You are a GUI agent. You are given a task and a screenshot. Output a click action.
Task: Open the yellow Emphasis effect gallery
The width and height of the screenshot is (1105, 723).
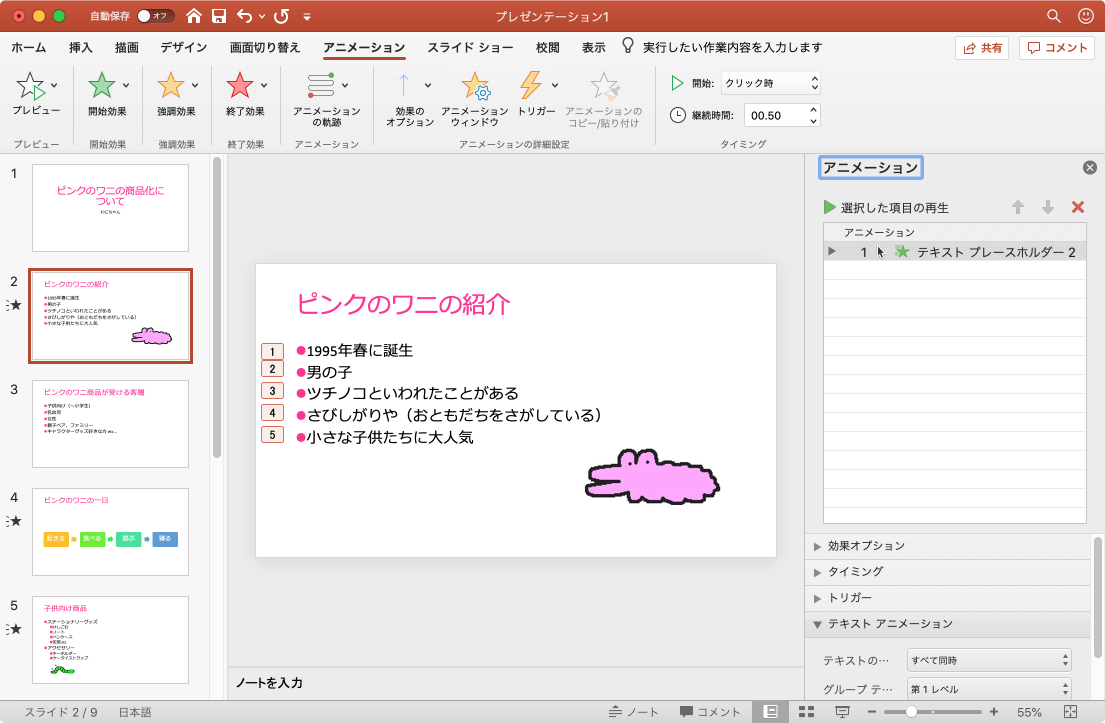[x=171, y=86]
